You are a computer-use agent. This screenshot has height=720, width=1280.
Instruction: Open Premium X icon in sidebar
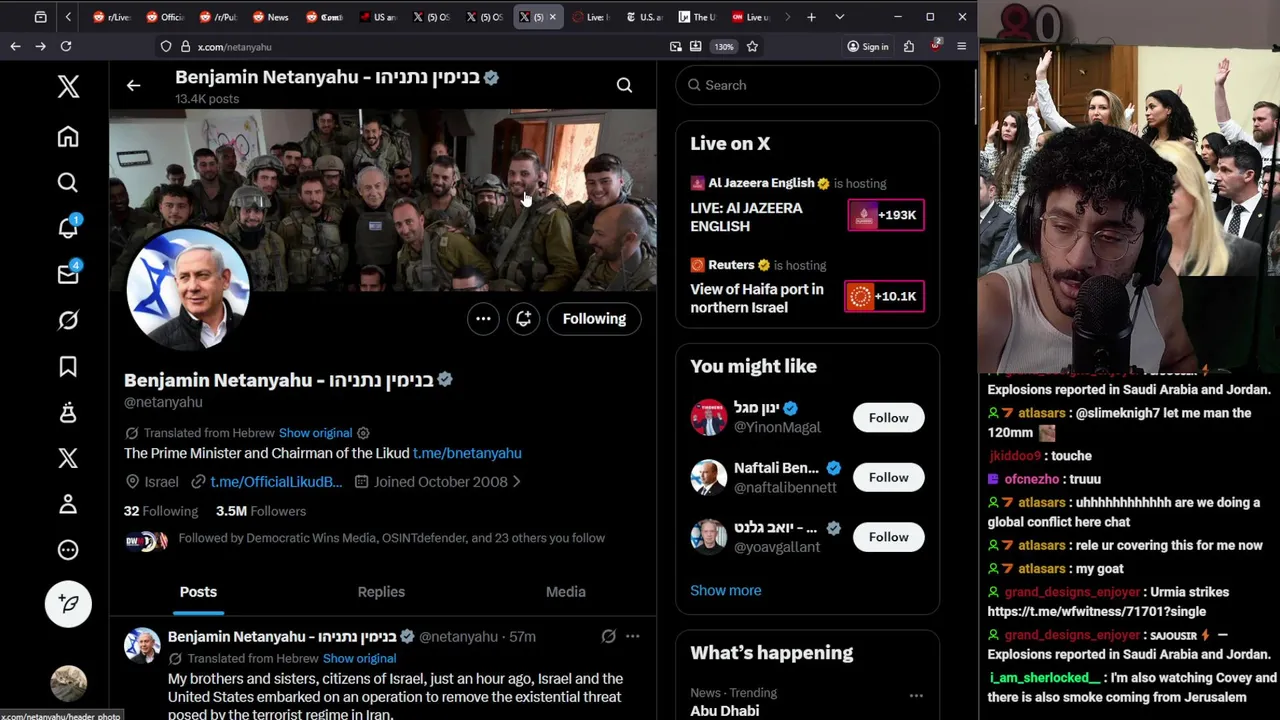pyautogui.click(x=68, y=458)
